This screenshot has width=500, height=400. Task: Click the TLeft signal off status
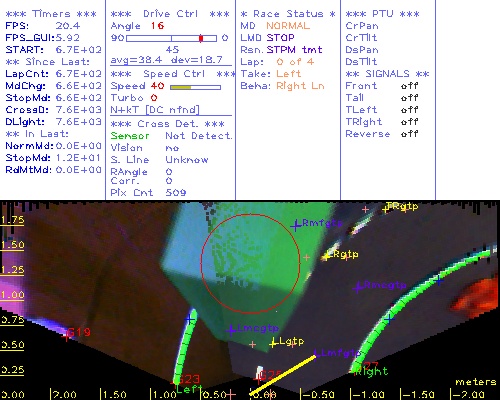click(409, 110)
